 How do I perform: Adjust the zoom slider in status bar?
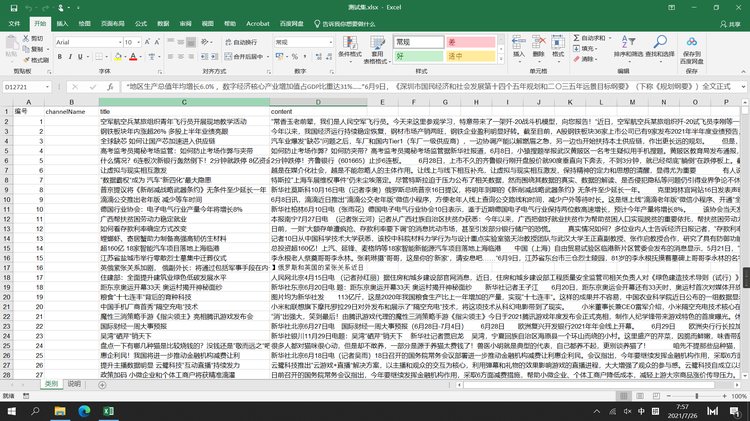[696, 396]
